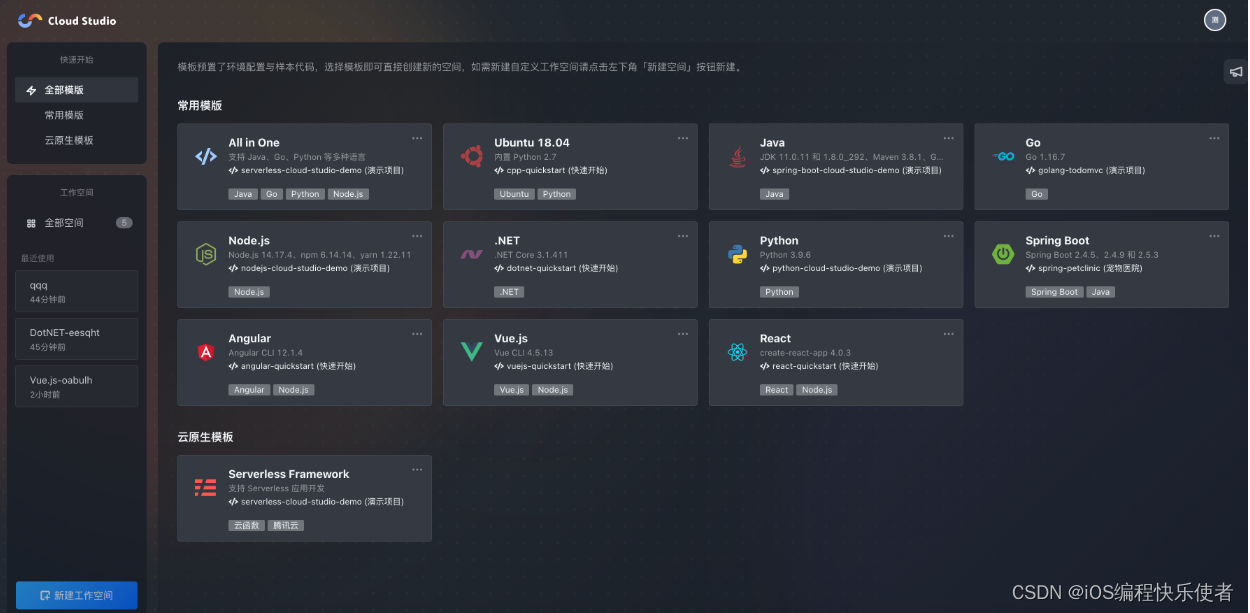Click the Angular shield logo
The image size is (1250, 613).
coord(206,352)
